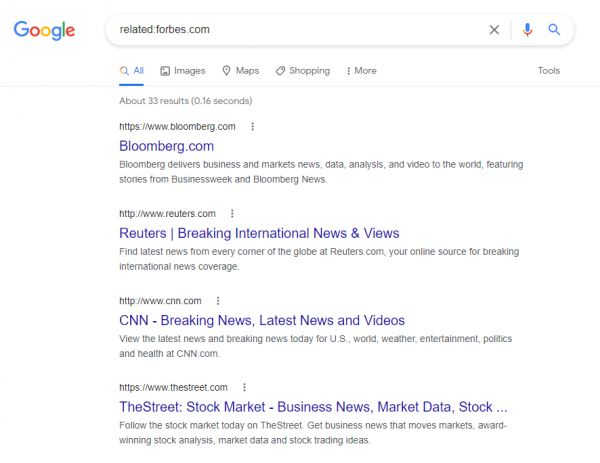This screenshot has height=463, width=600.
Task: Click CNN snippet 'View the latest news' text
Action: pos(315,346)
